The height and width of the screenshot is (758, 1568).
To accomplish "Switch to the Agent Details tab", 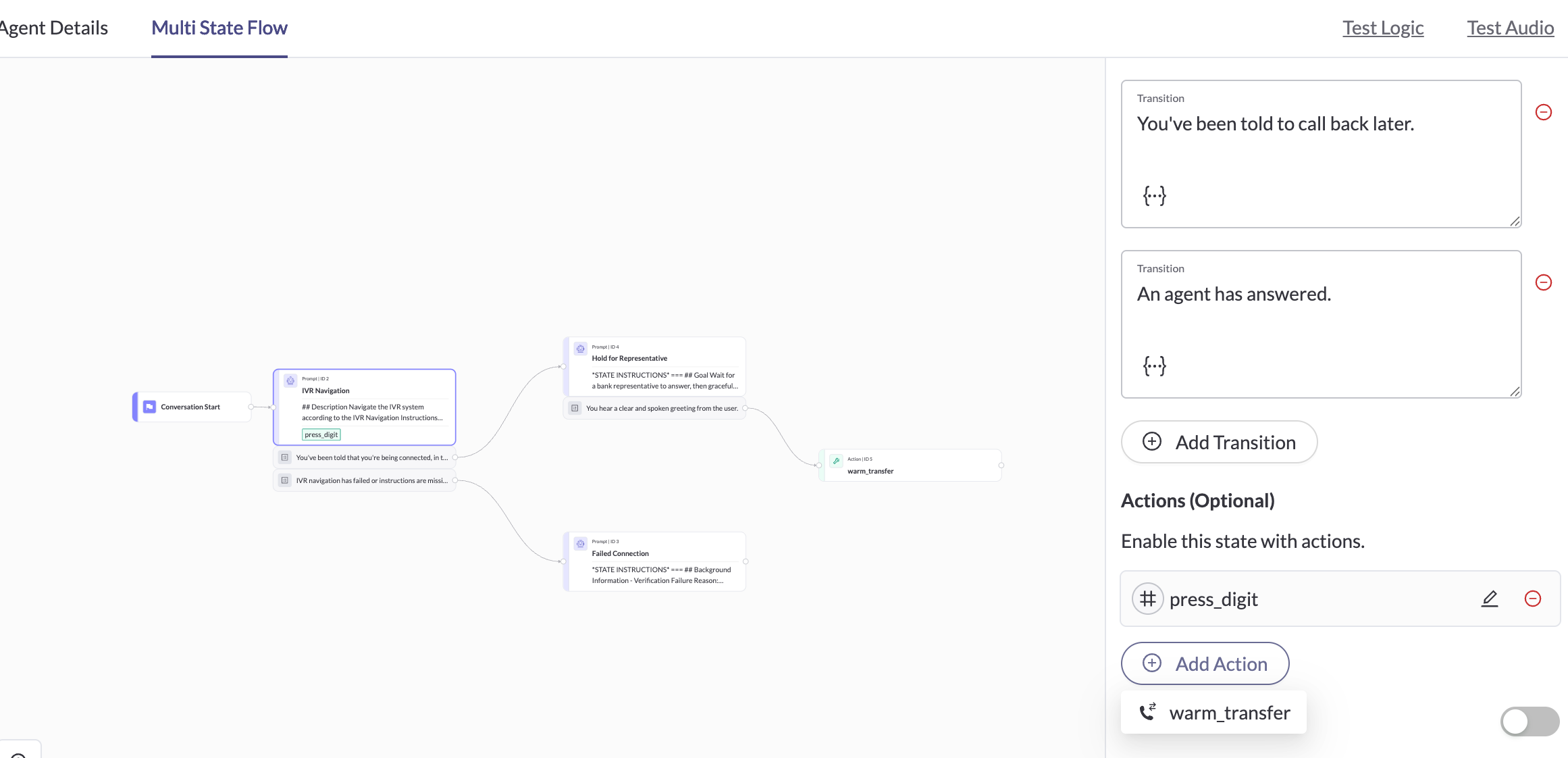I will pos(54,28).
